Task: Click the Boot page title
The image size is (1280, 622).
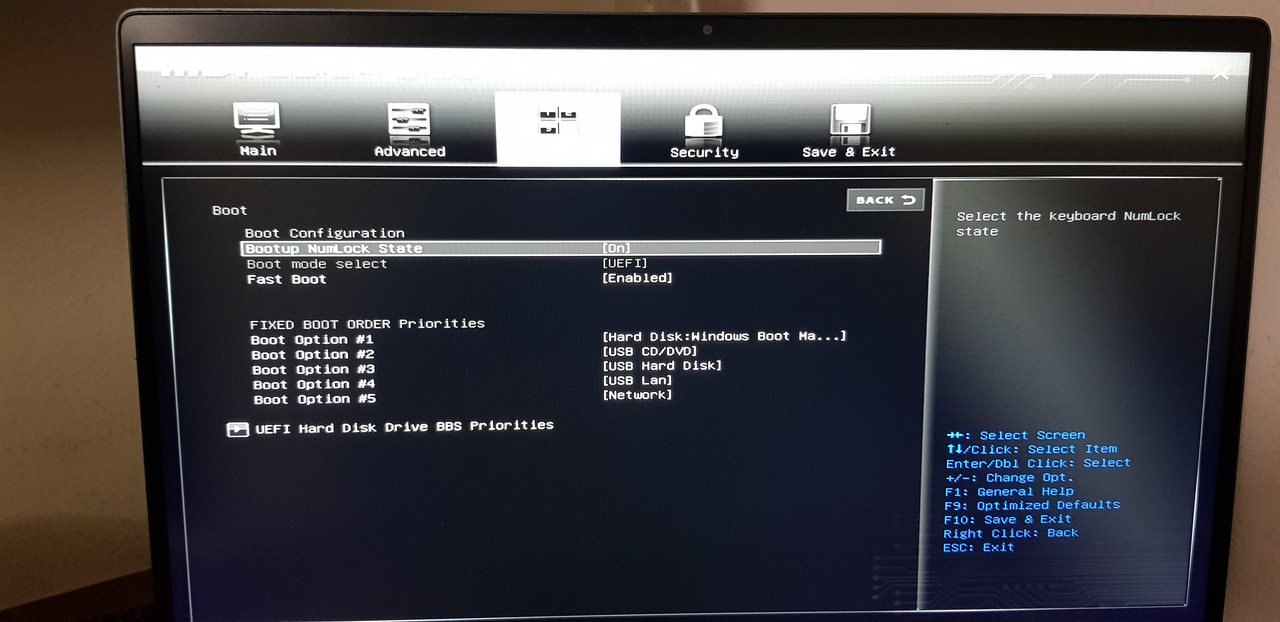Action: (x=229, y=211)
